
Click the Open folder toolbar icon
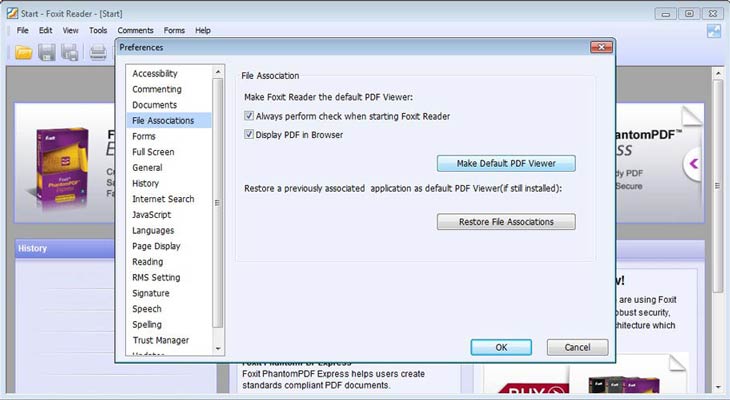pyautogui.click(x=23, y=52)
